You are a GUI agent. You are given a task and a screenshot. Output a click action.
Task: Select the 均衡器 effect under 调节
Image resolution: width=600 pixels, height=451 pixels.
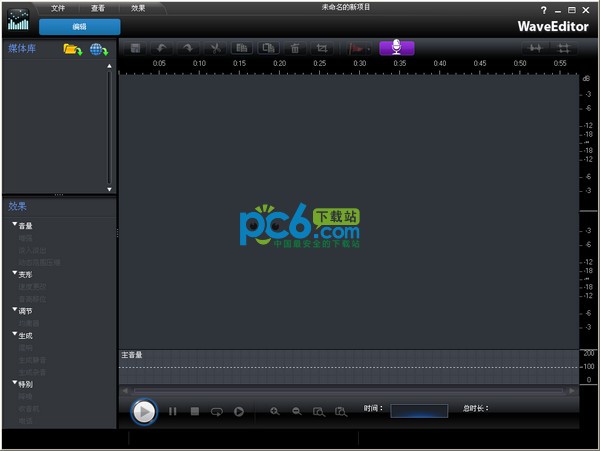pyautogui.click(x=29, y=324)
